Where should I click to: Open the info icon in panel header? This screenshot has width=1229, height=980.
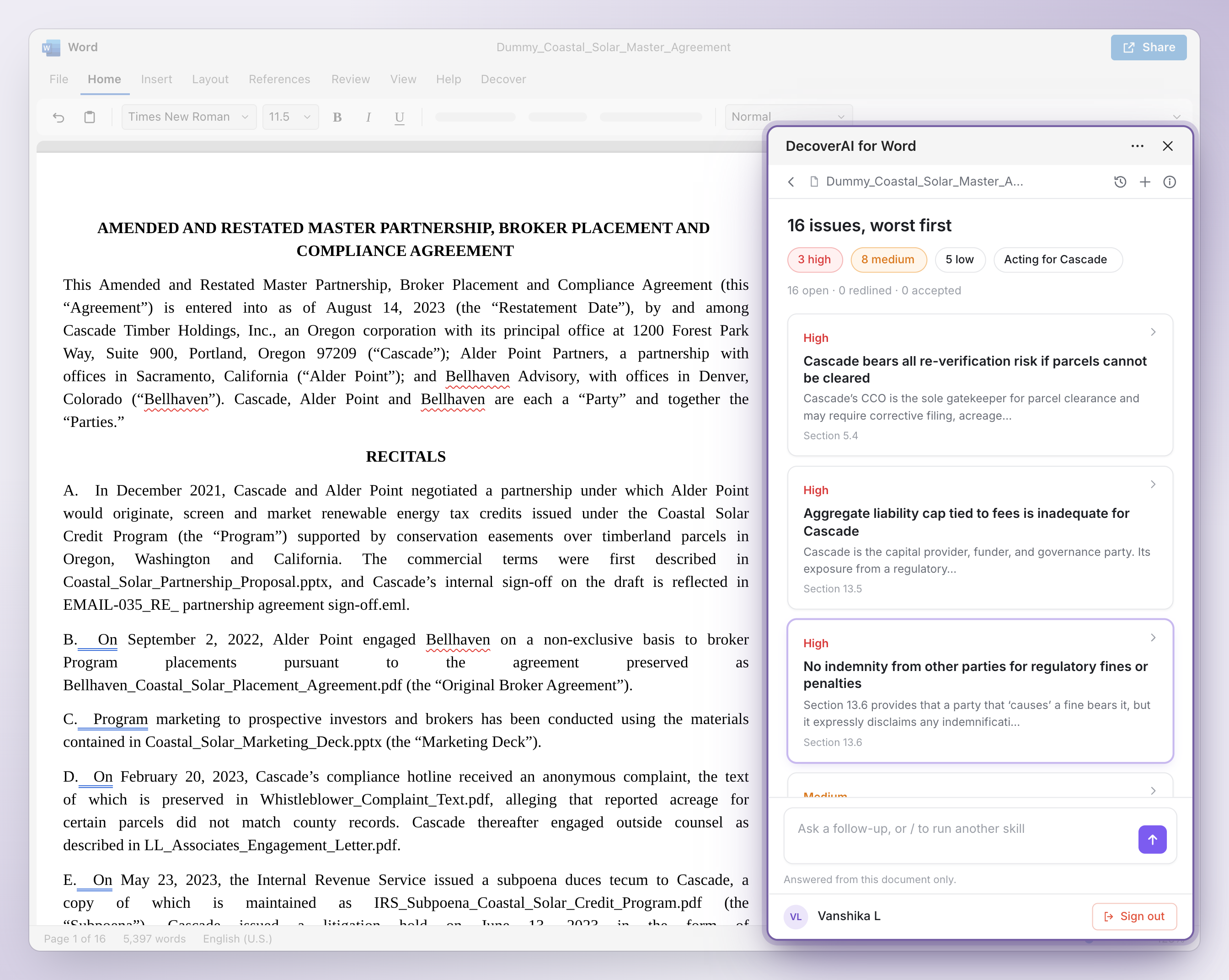[x=1169, y=182]
